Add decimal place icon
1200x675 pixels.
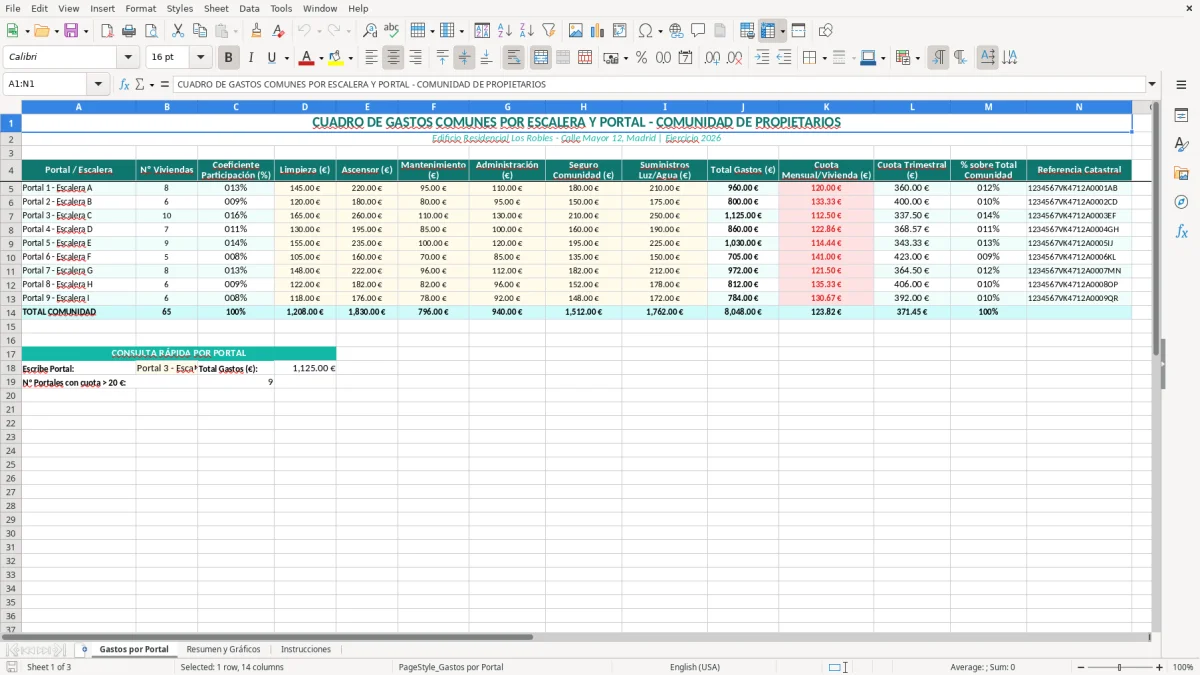[712, 58]
